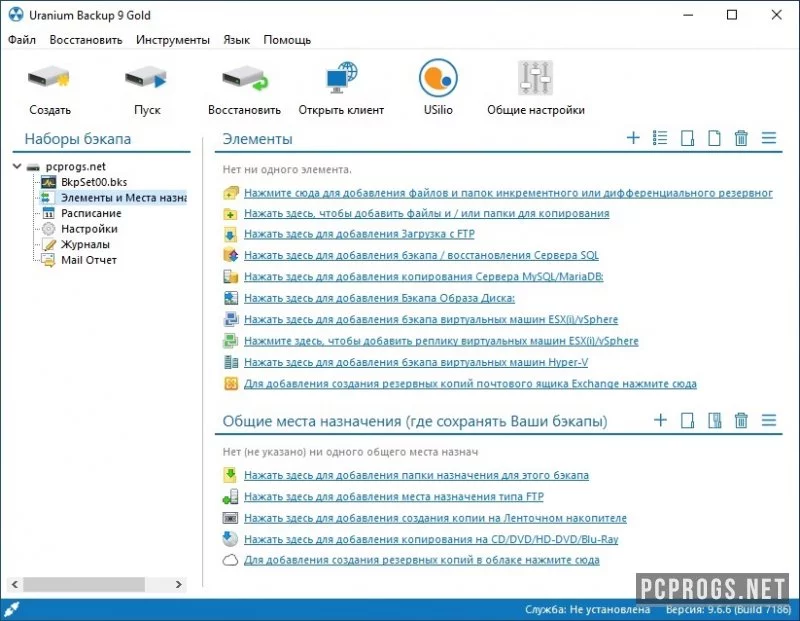Image resolution: width=800 pixels, height=621 pixels.
Task: Click bookmark page icon in destinations header
Action: [x=714, y=420]
